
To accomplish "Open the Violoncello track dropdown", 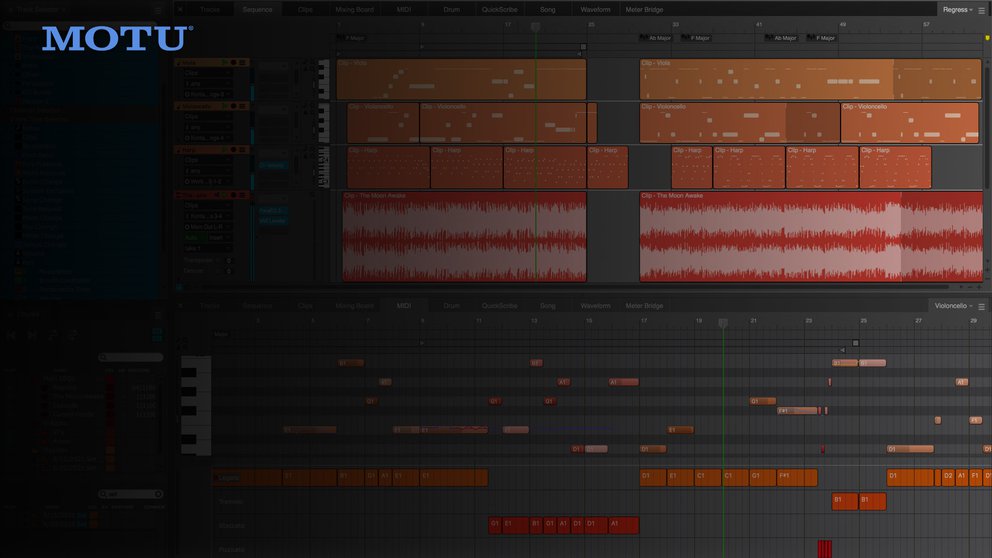I will point(954,305).
